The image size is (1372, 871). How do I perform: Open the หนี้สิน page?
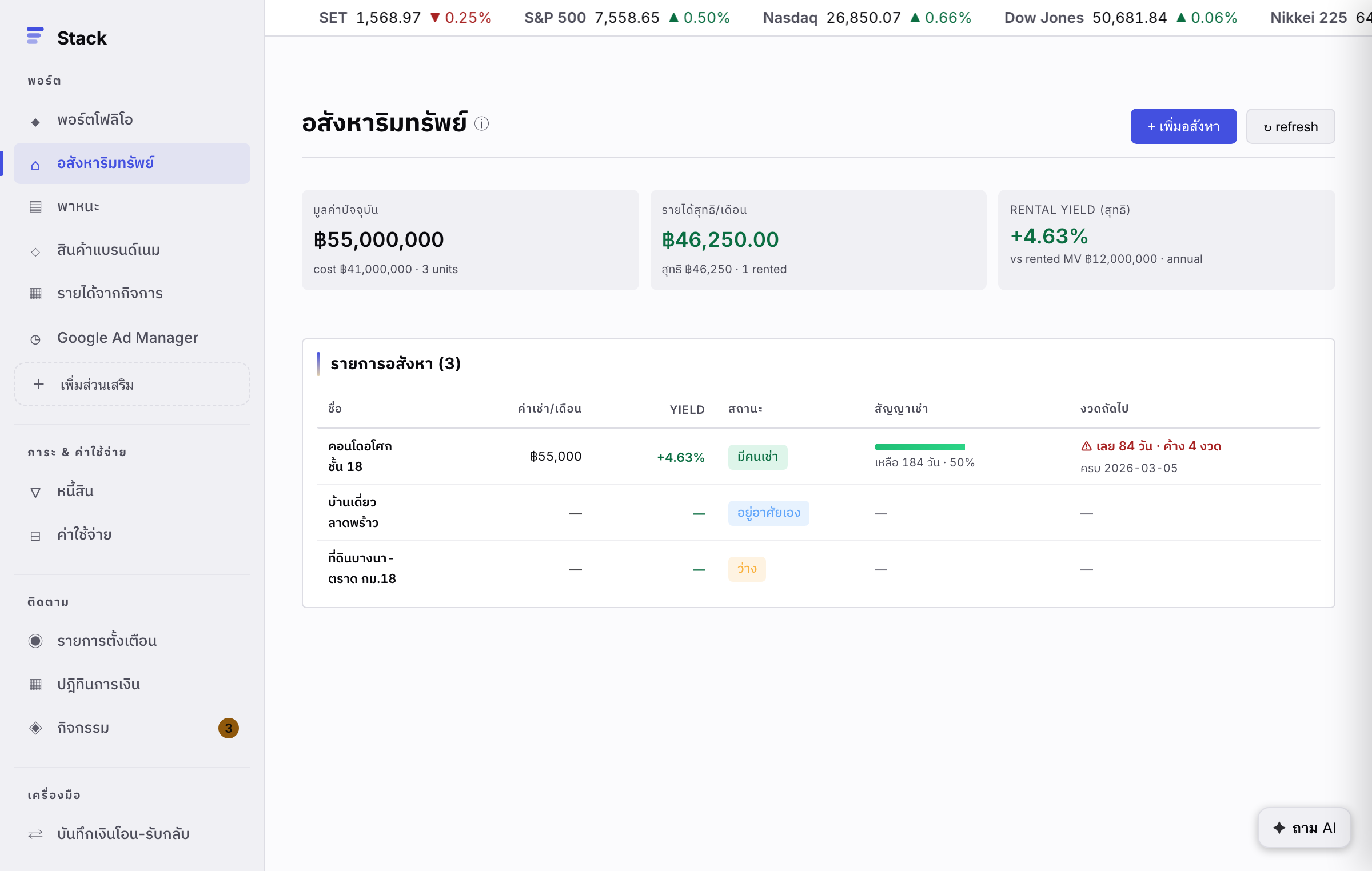tap(132, 492)
